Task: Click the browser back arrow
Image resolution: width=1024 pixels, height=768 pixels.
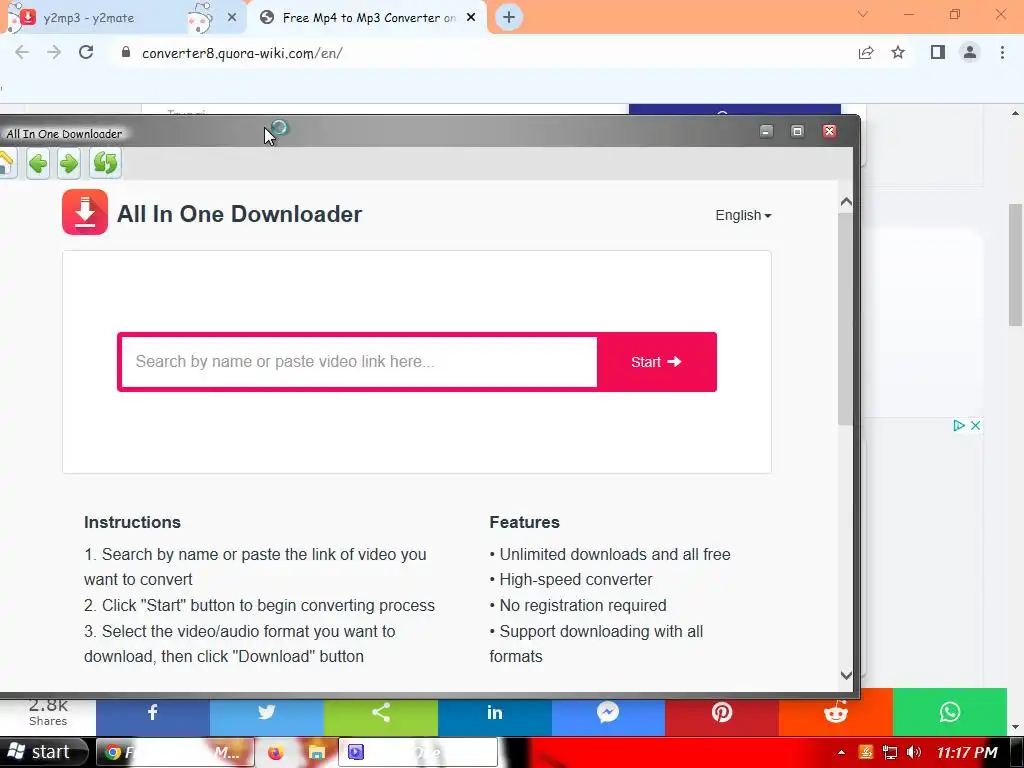Action: point(22,53)
